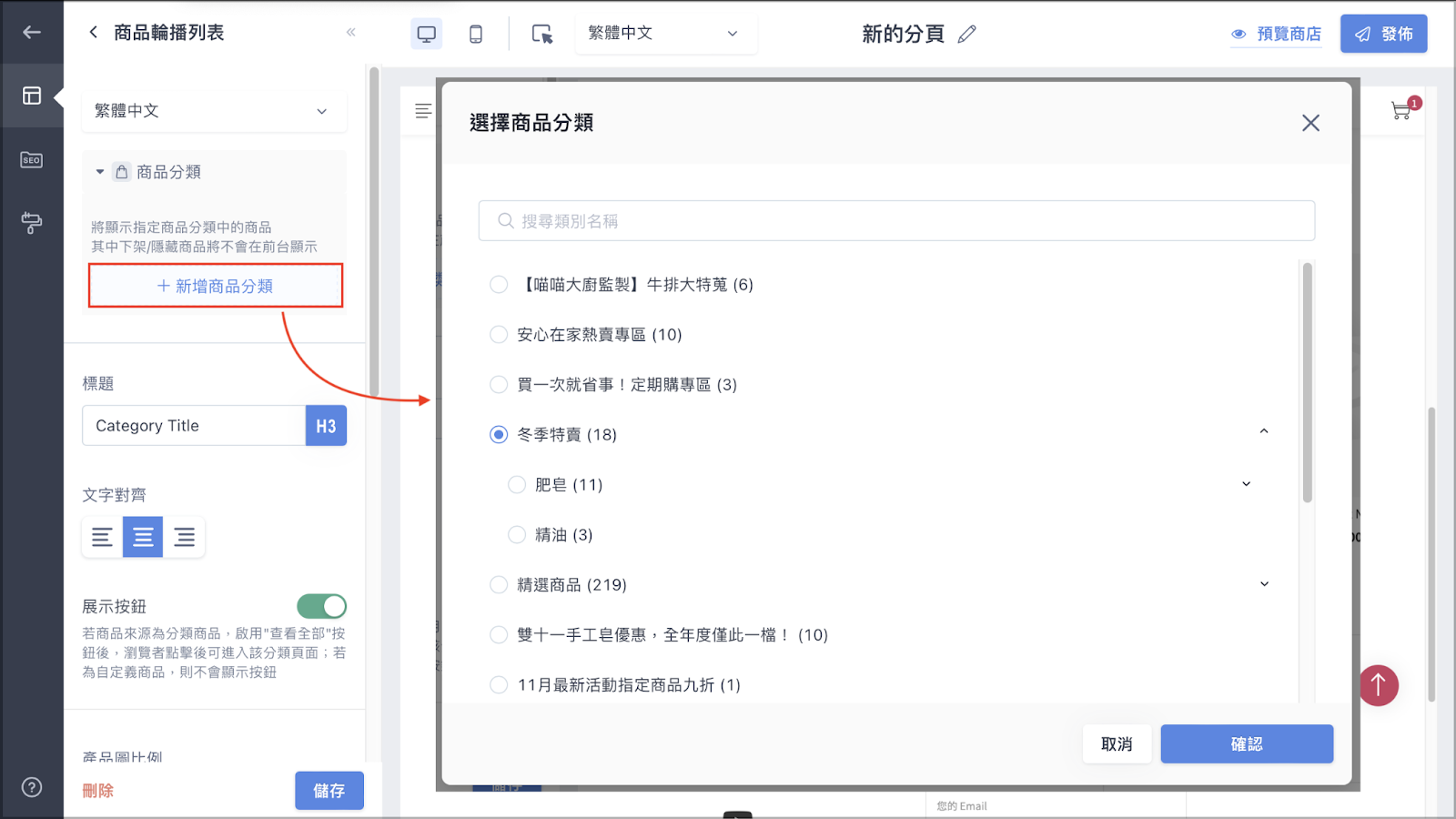Select 安心在家熱賣專區 category radio
Image resolution: width=1456 pixels, height=819 pixels.
point(499,335)
